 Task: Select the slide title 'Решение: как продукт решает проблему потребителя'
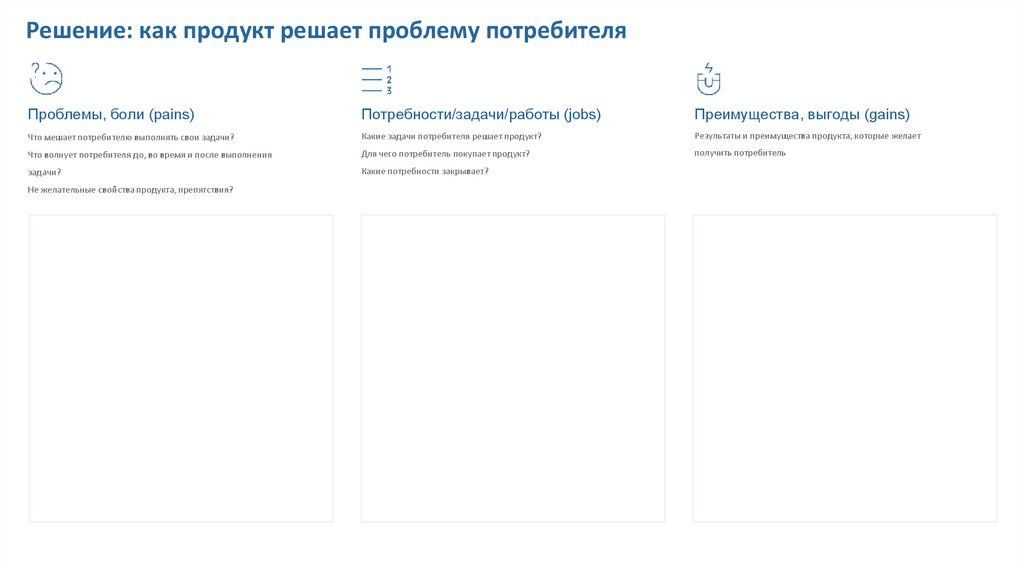pos(326,31)
